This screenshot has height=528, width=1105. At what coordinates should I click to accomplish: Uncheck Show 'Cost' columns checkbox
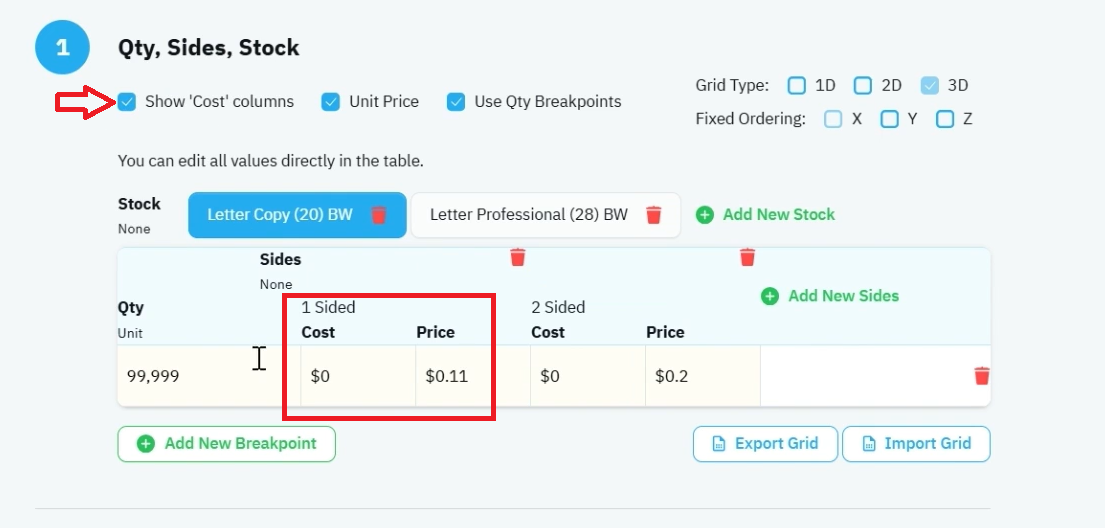(x=127, y=102)
